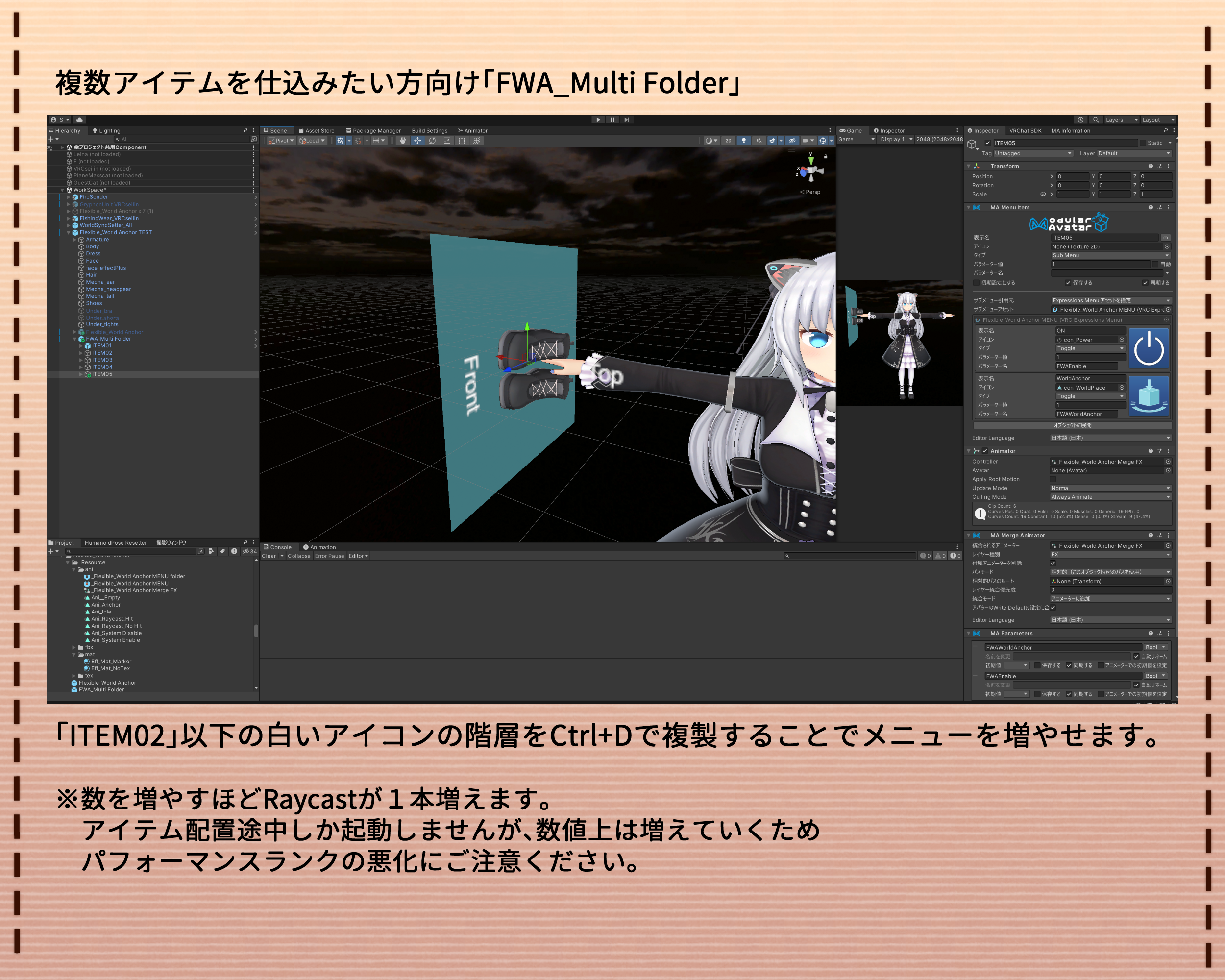The image size is (1225, 980).
Task: Click the icon_Power object picker circle
Action: coord(1122,340)
